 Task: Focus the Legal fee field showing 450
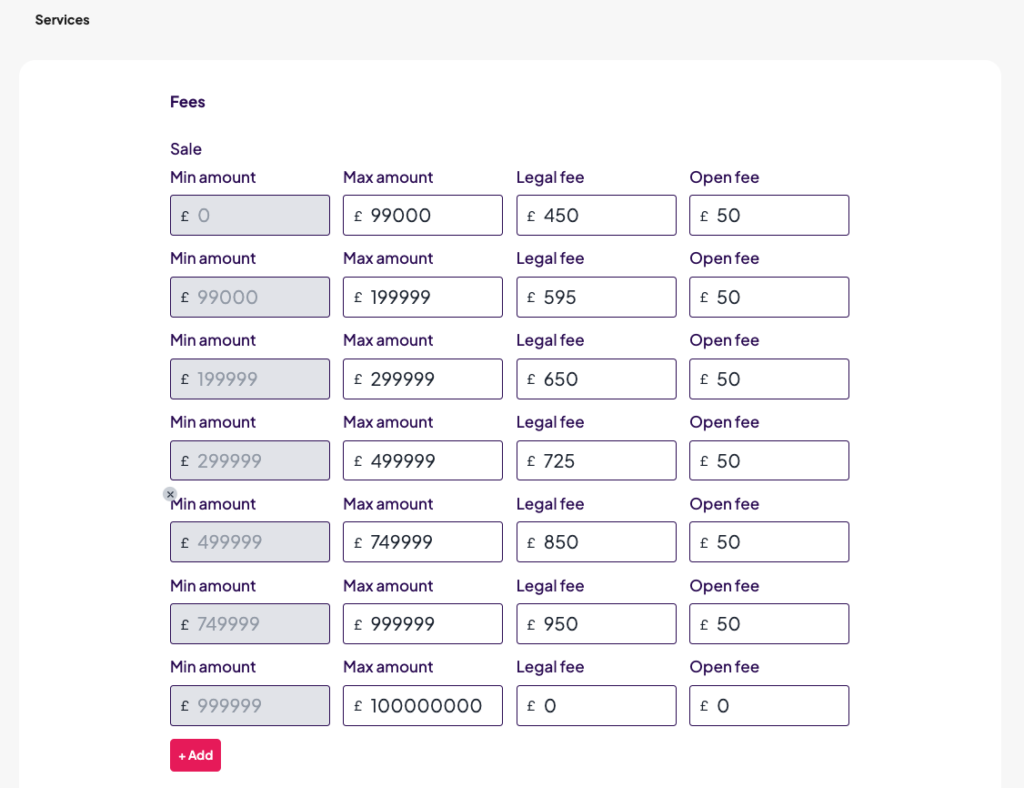pos(596,215)
